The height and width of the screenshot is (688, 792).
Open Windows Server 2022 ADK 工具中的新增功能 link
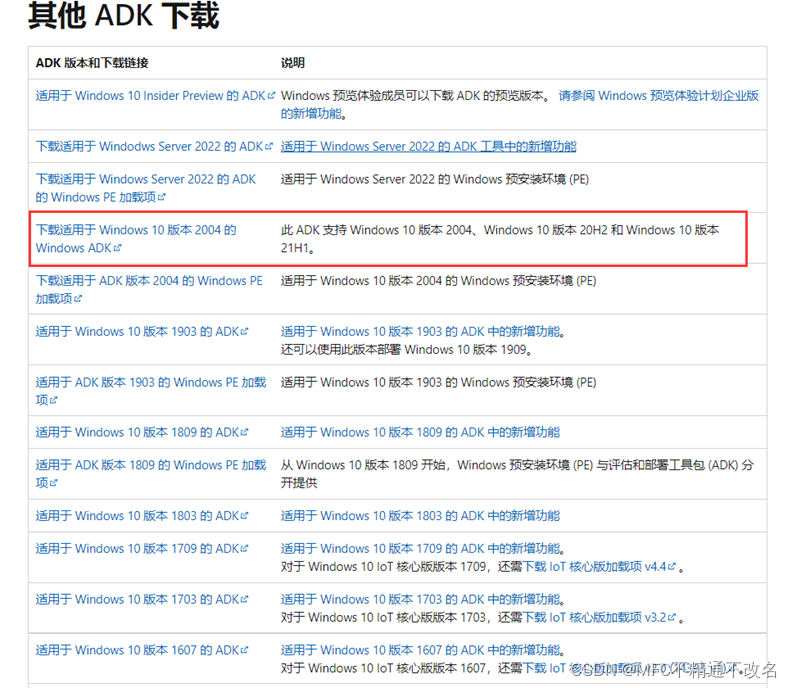428,146
